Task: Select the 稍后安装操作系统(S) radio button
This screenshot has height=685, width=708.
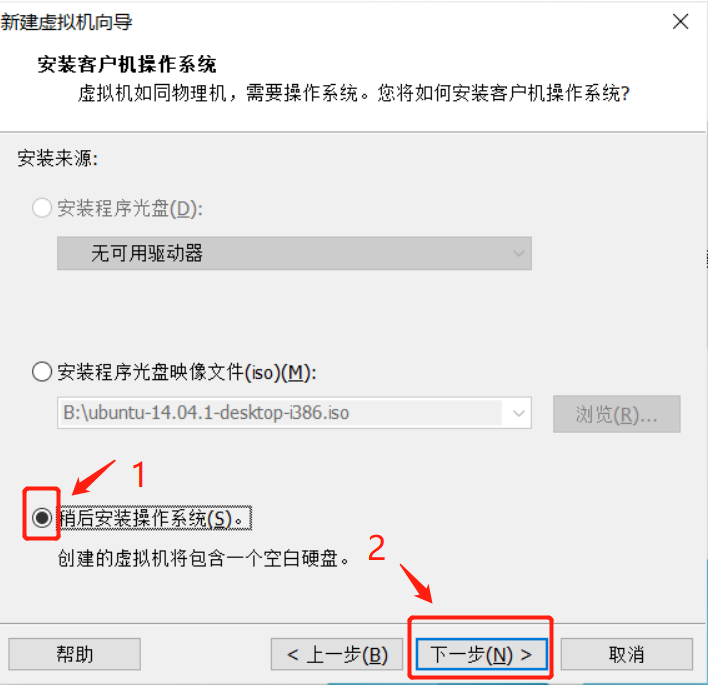Action: (42, 517)
